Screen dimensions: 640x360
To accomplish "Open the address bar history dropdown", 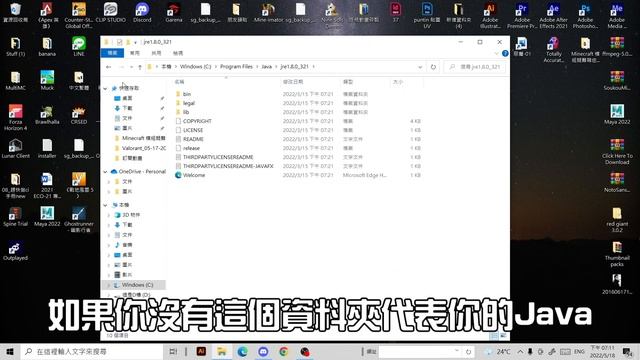I will point(420,67).
